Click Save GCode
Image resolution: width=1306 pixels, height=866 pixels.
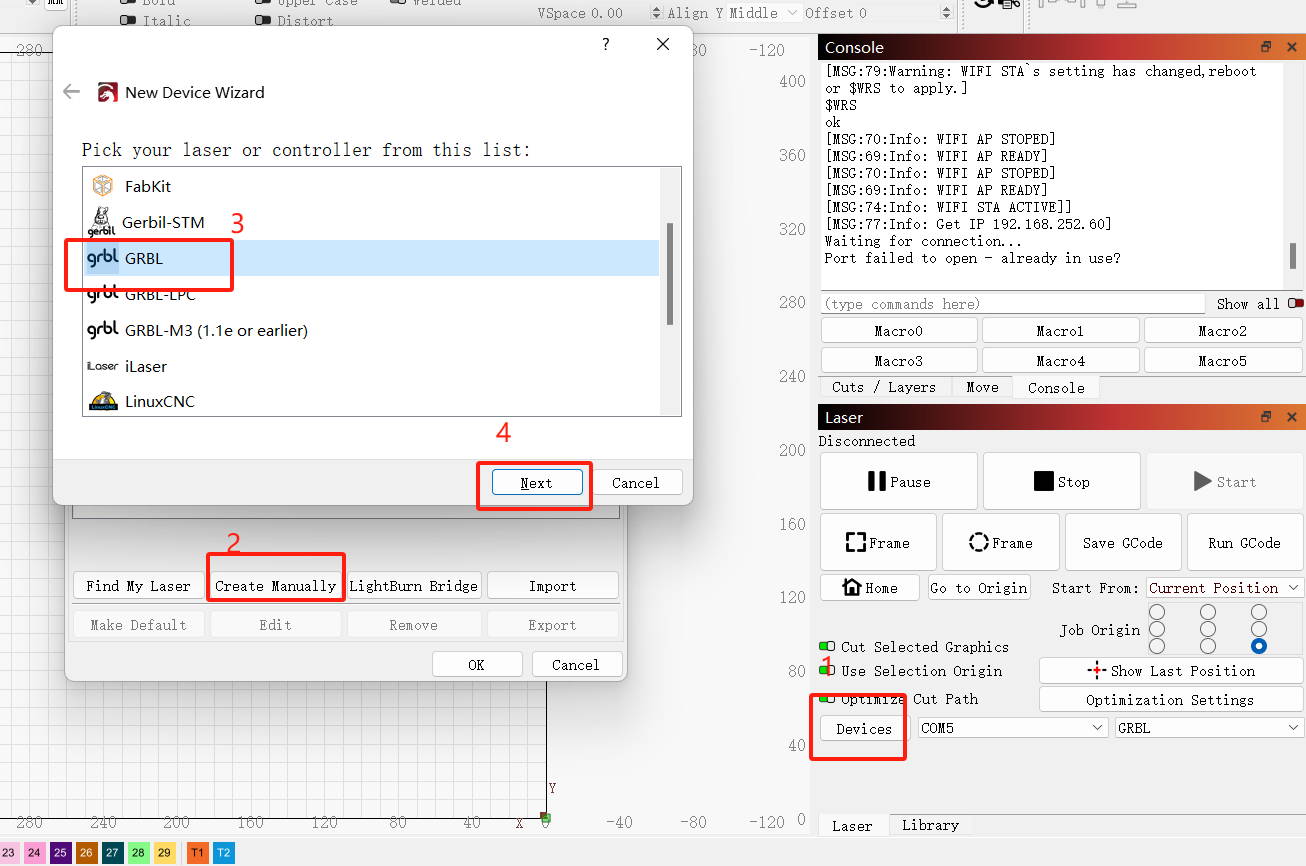click(1123, 542)
